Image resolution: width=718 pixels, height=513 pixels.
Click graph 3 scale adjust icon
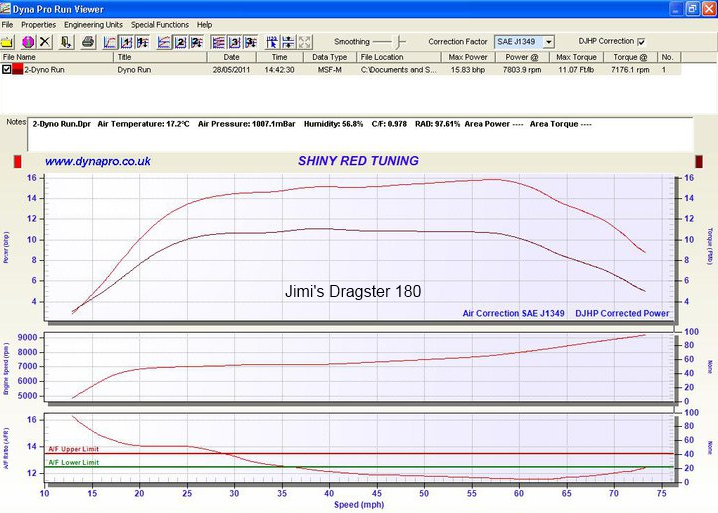coord(250,42)
